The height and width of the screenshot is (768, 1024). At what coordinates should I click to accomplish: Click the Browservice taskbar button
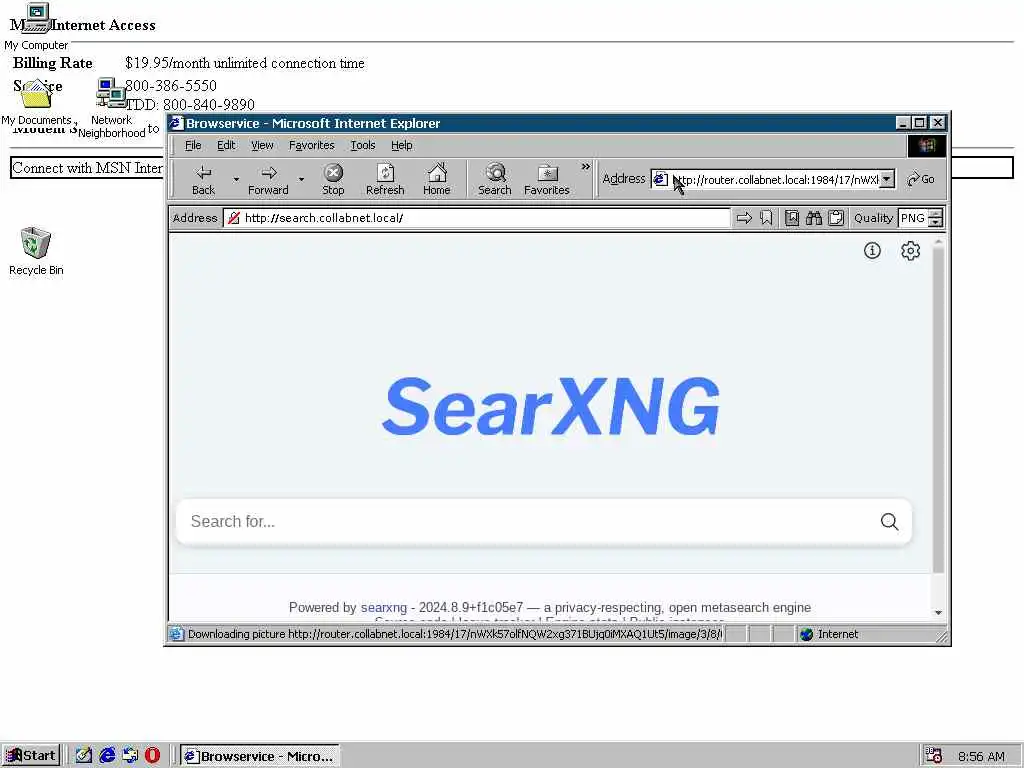(x=260, y=756)
